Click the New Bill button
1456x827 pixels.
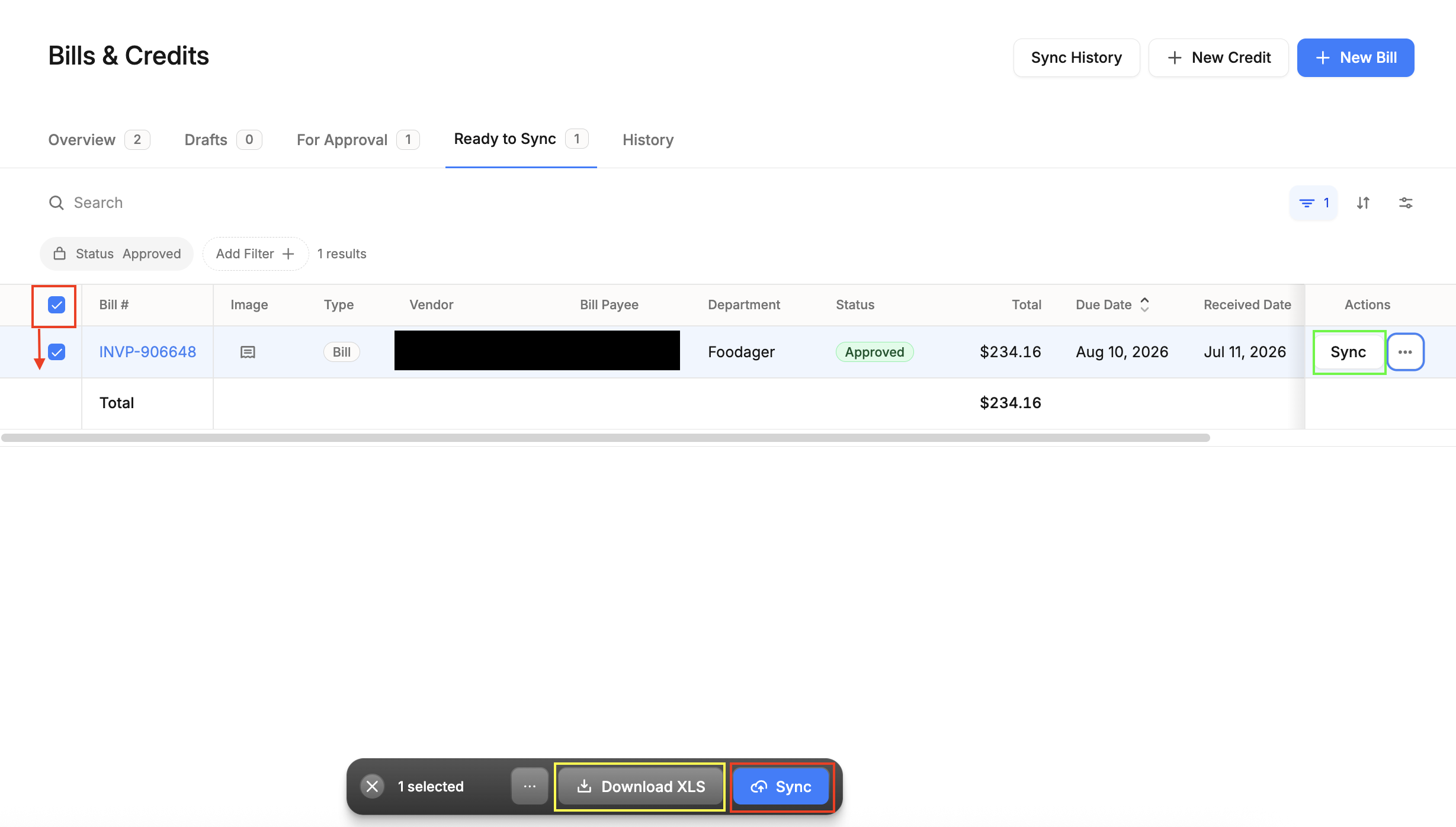[x=1355, y=57]
